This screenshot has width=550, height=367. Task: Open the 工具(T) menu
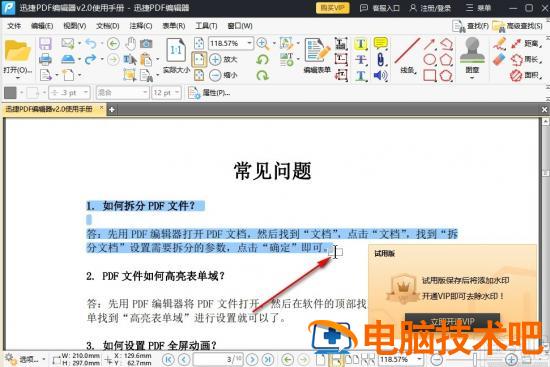[206, 26]
